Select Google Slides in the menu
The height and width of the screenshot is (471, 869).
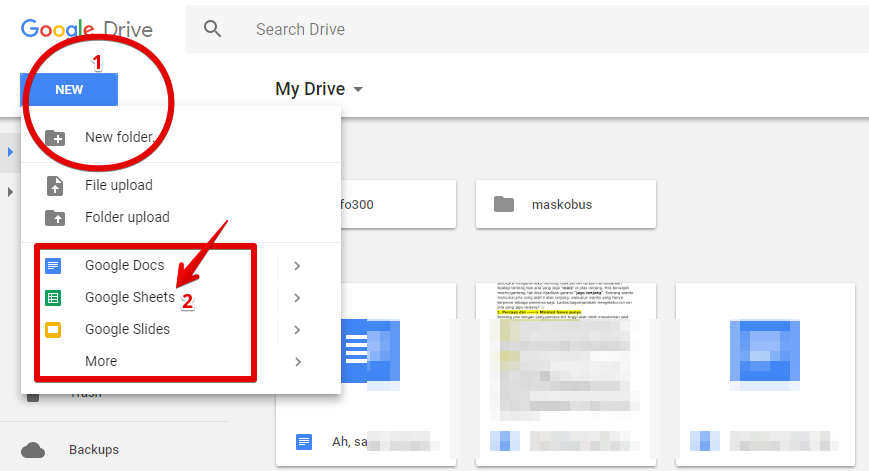point(181,329)
